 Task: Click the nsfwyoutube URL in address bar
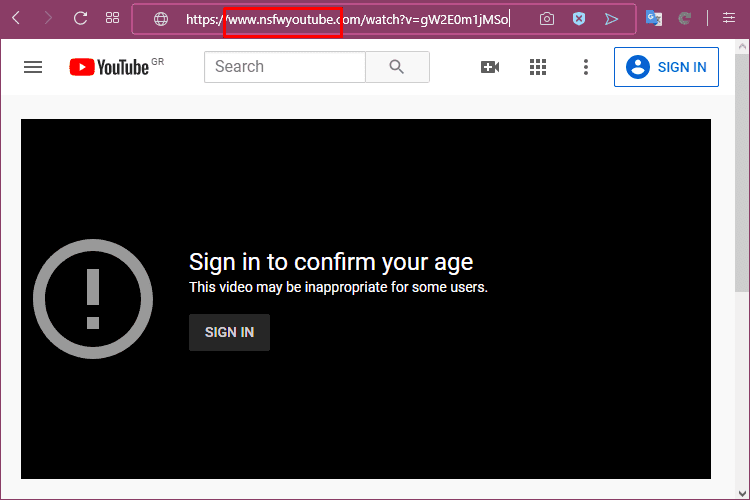tap(347, 19)
